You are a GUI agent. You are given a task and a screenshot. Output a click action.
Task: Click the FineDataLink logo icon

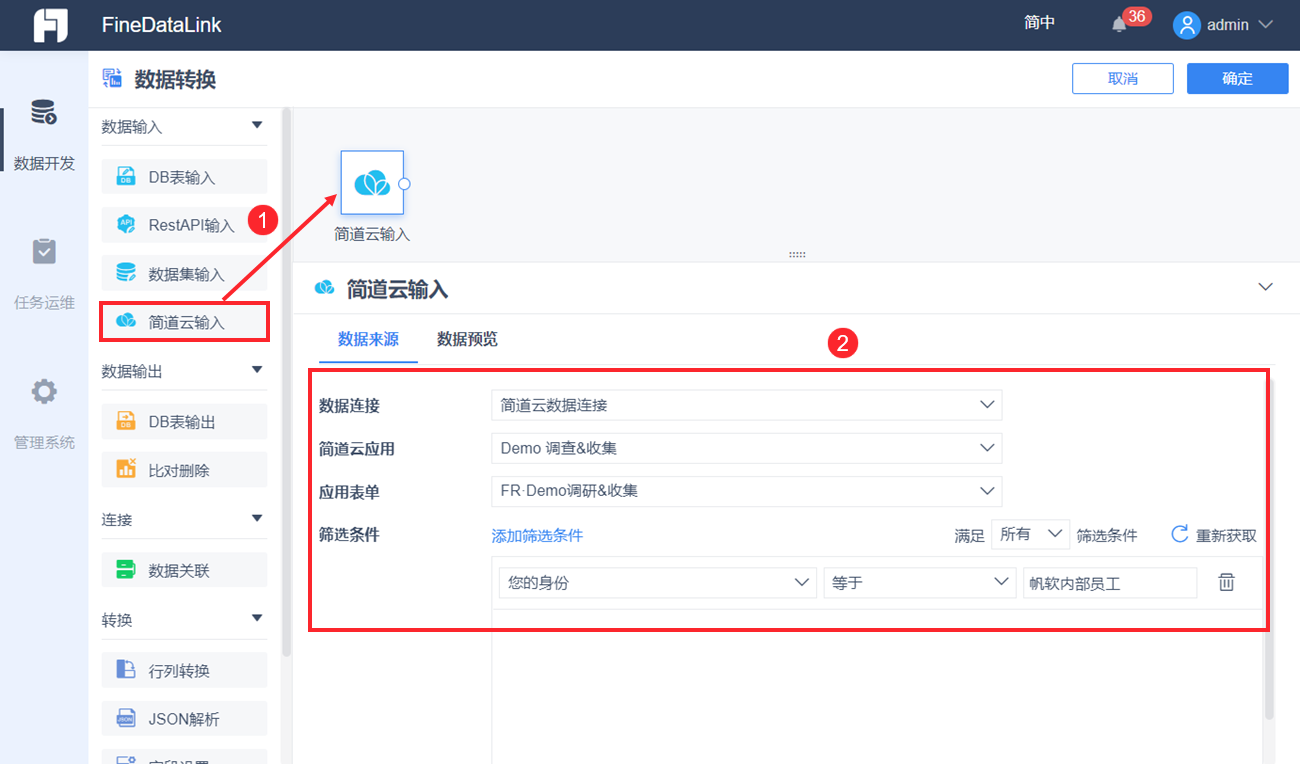(x=50, y=25)
